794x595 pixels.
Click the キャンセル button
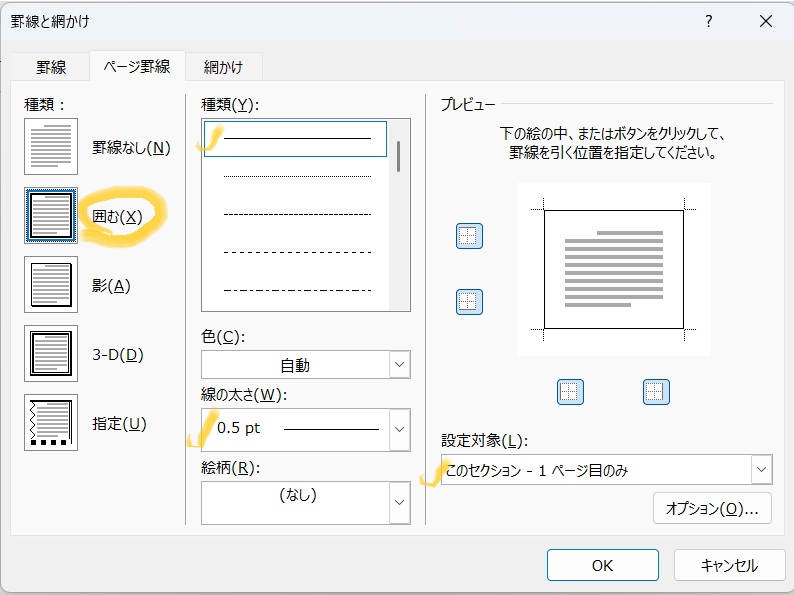point(729,565)
